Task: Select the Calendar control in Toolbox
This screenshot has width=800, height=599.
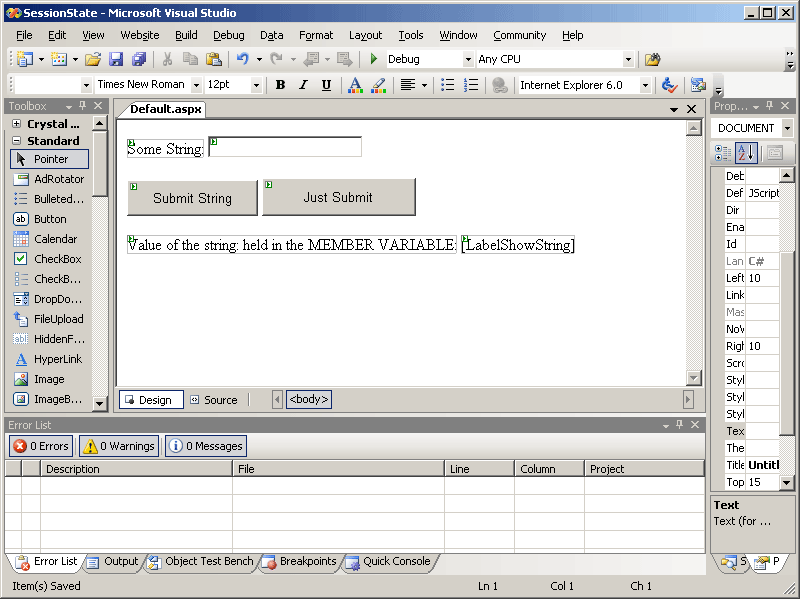Action: click(x=55, y=239)
